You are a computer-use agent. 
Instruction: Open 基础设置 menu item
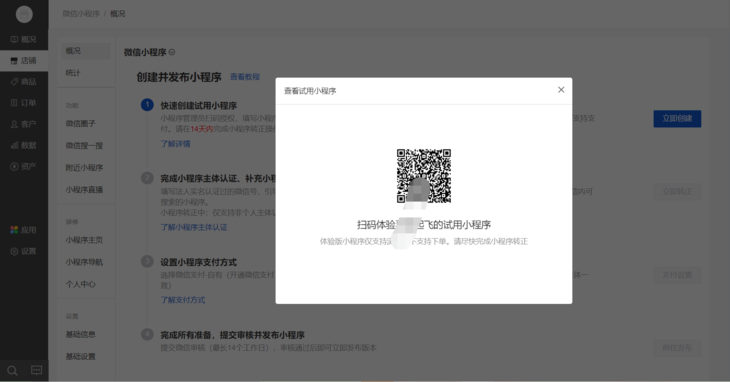pyautogui.click(x=81, y=356)
